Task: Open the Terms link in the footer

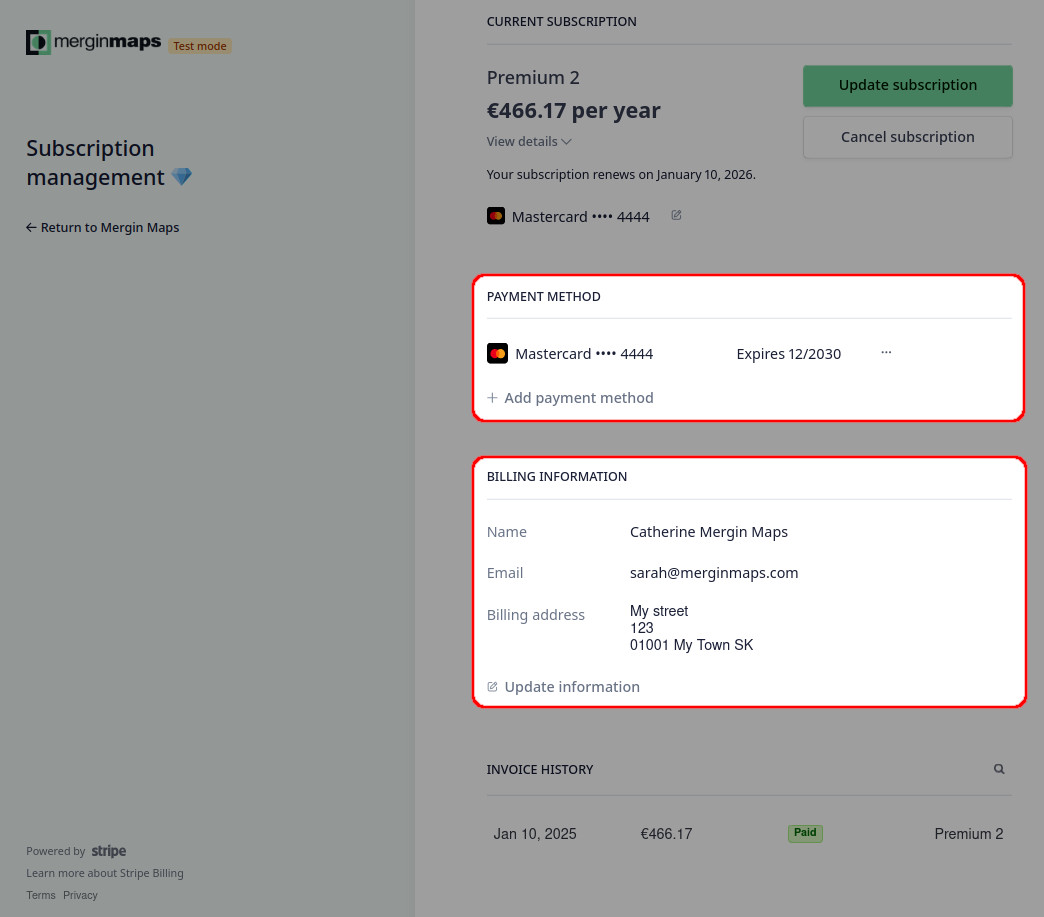Action: point(41,896)
